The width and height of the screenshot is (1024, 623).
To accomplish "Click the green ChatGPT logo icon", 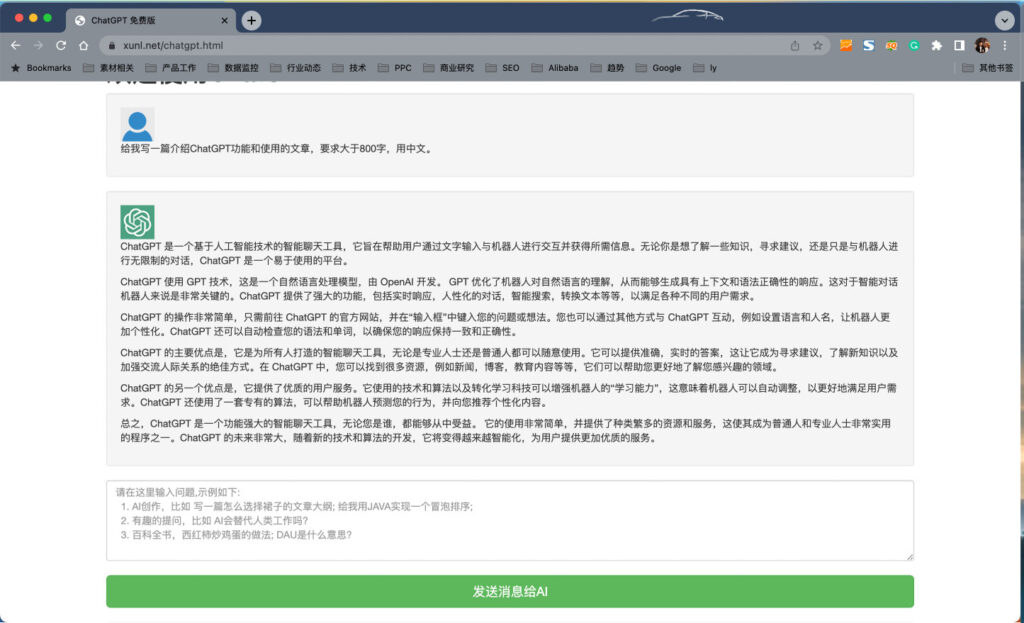I will 137,222.
